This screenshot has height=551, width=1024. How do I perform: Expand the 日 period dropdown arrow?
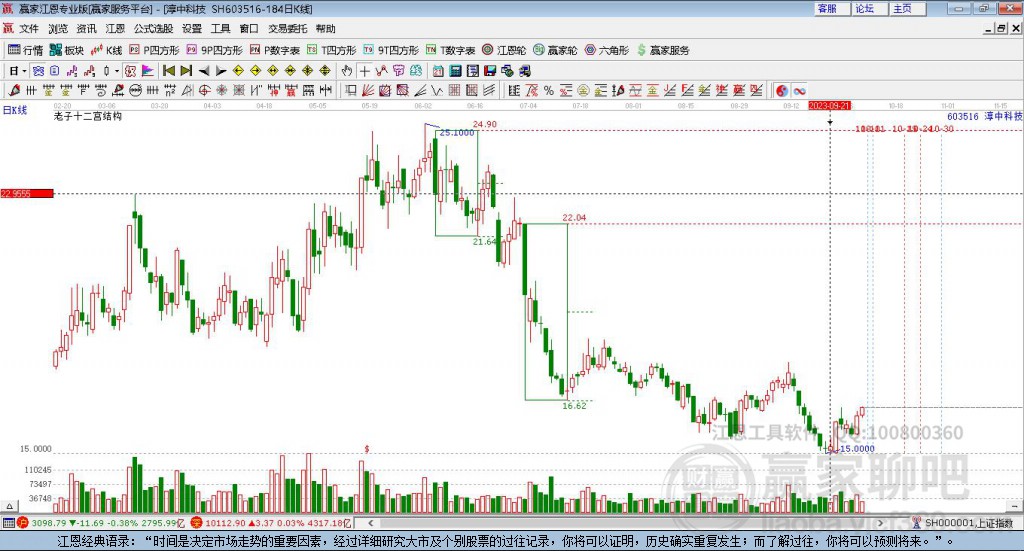pos(24,71)
